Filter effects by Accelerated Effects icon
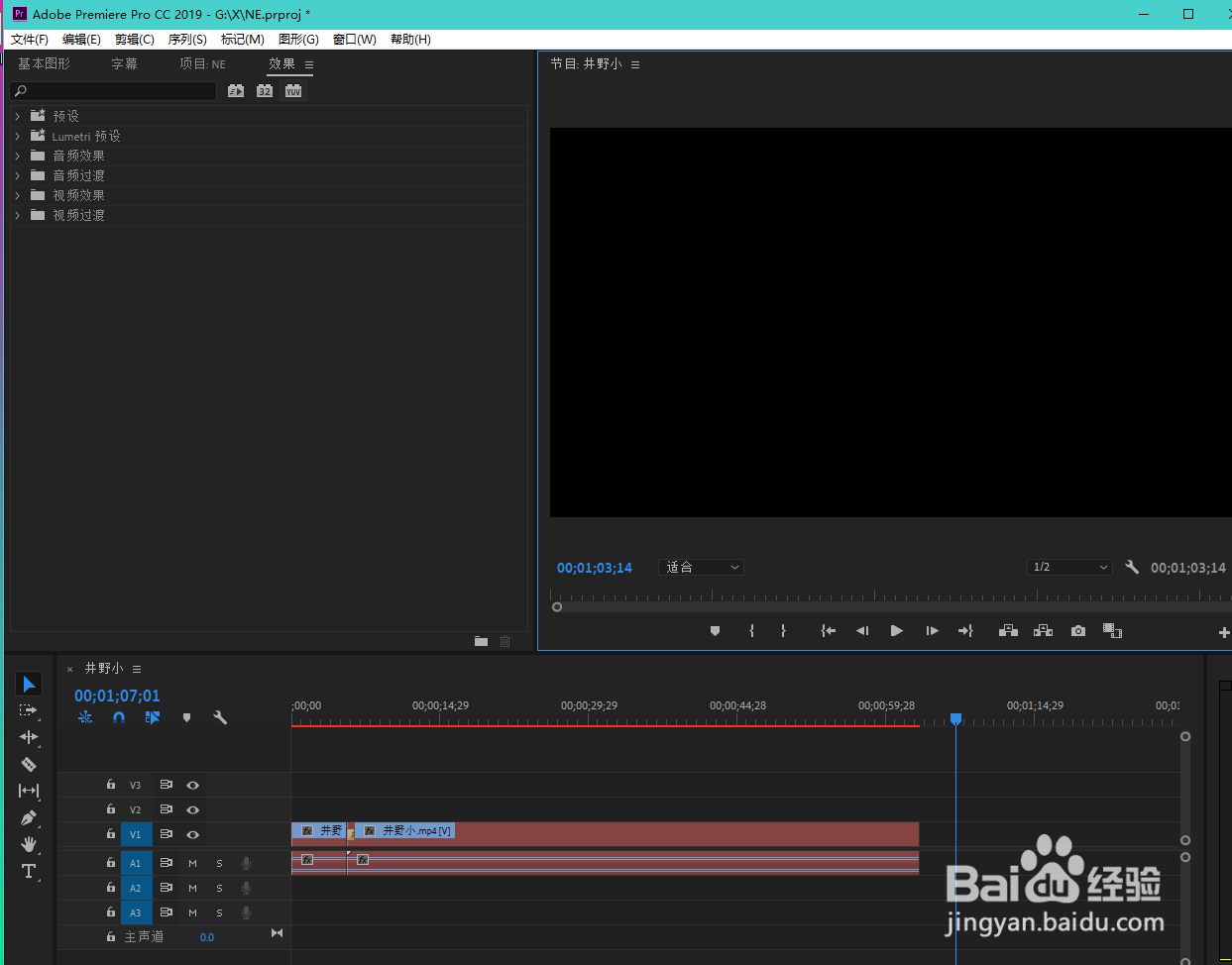This screenshot has height=965, width=1232. click(236, 90)
